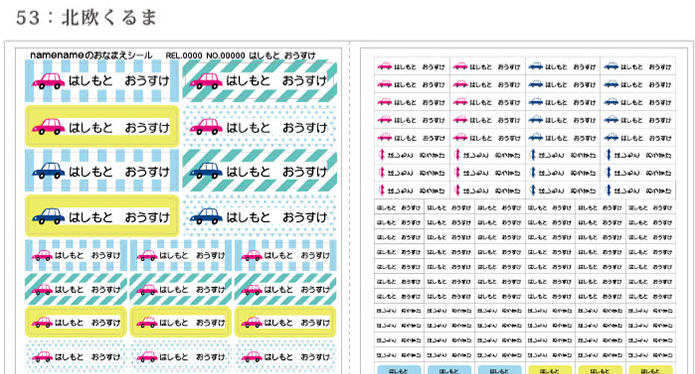
Task: Click the pink car on the blue checkered label
Action: tap(48, 81)
